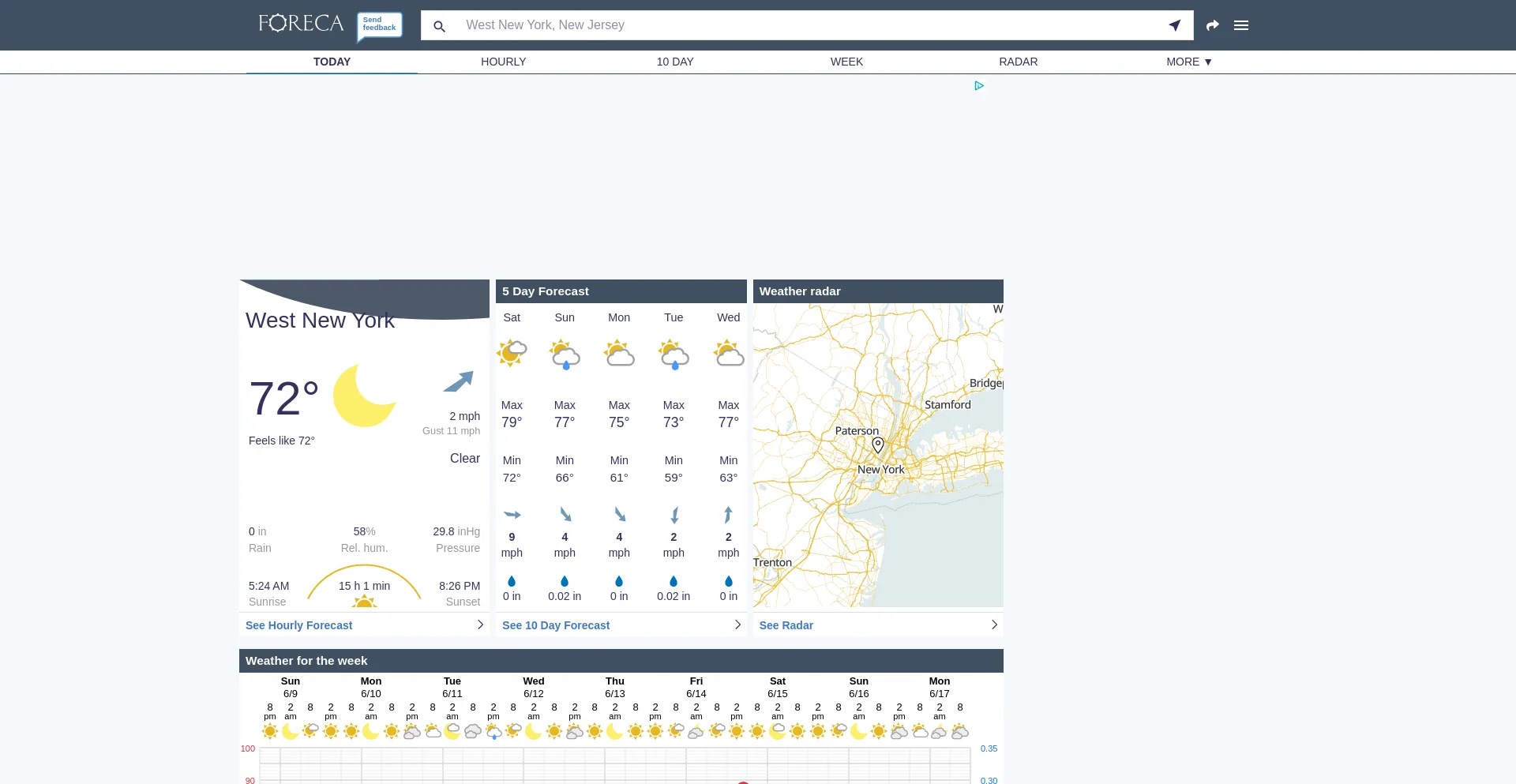Click the 29.8 inHg pressure reading
Screen dimensions: 1516x784
tap(456, 531)
